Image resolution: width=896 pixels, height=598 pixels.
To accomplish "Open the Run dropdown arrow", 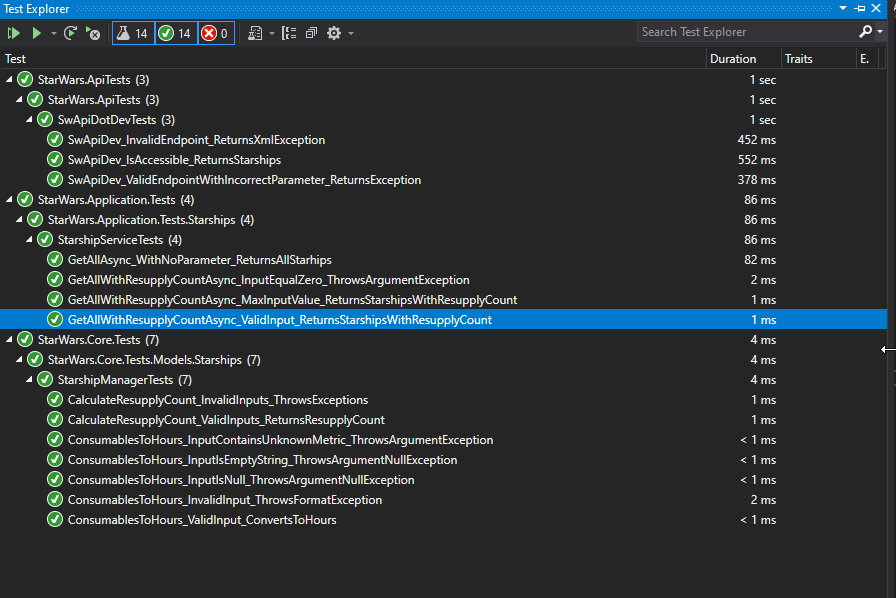I will tap(54, 33).
